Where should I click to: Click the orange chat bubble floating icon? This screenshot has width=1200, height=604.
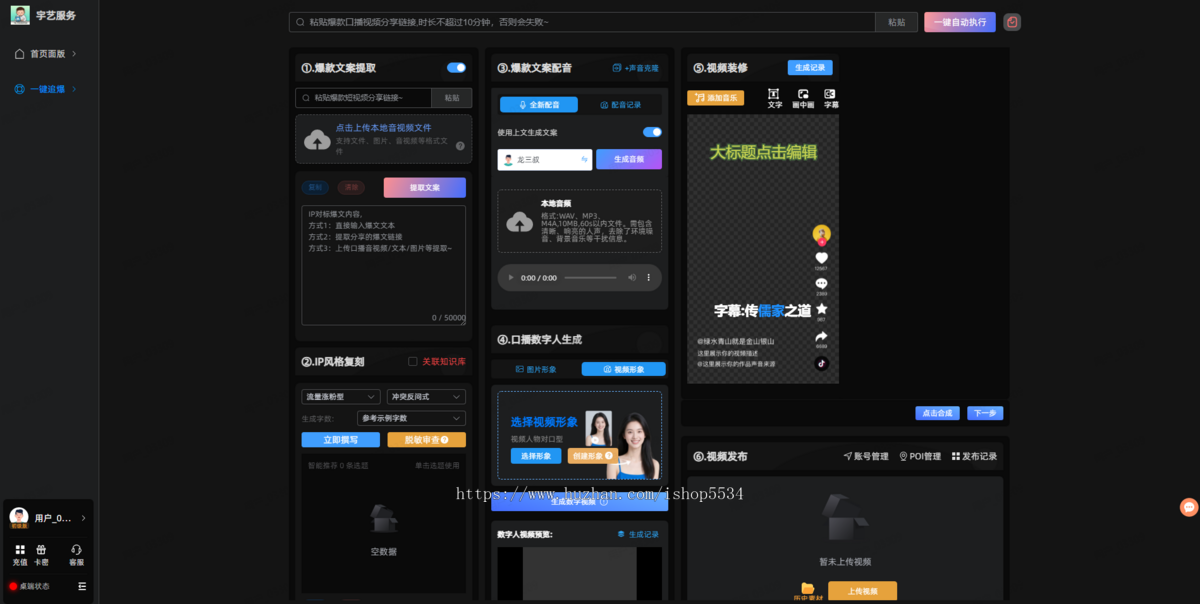click(x=1189, y=507)
